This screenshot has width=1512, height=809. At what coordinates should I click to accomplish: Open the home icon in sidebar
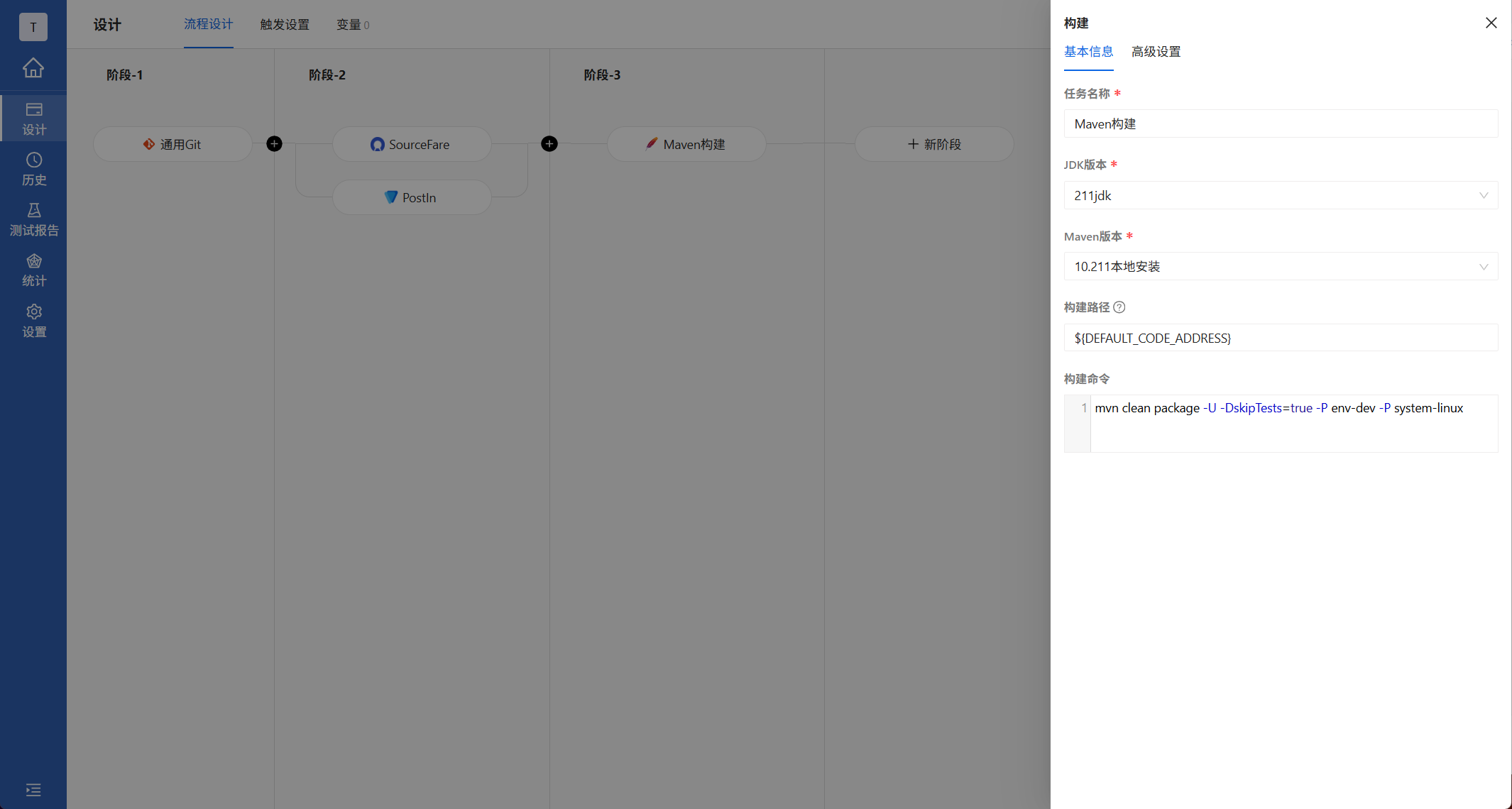pos(33,68)
